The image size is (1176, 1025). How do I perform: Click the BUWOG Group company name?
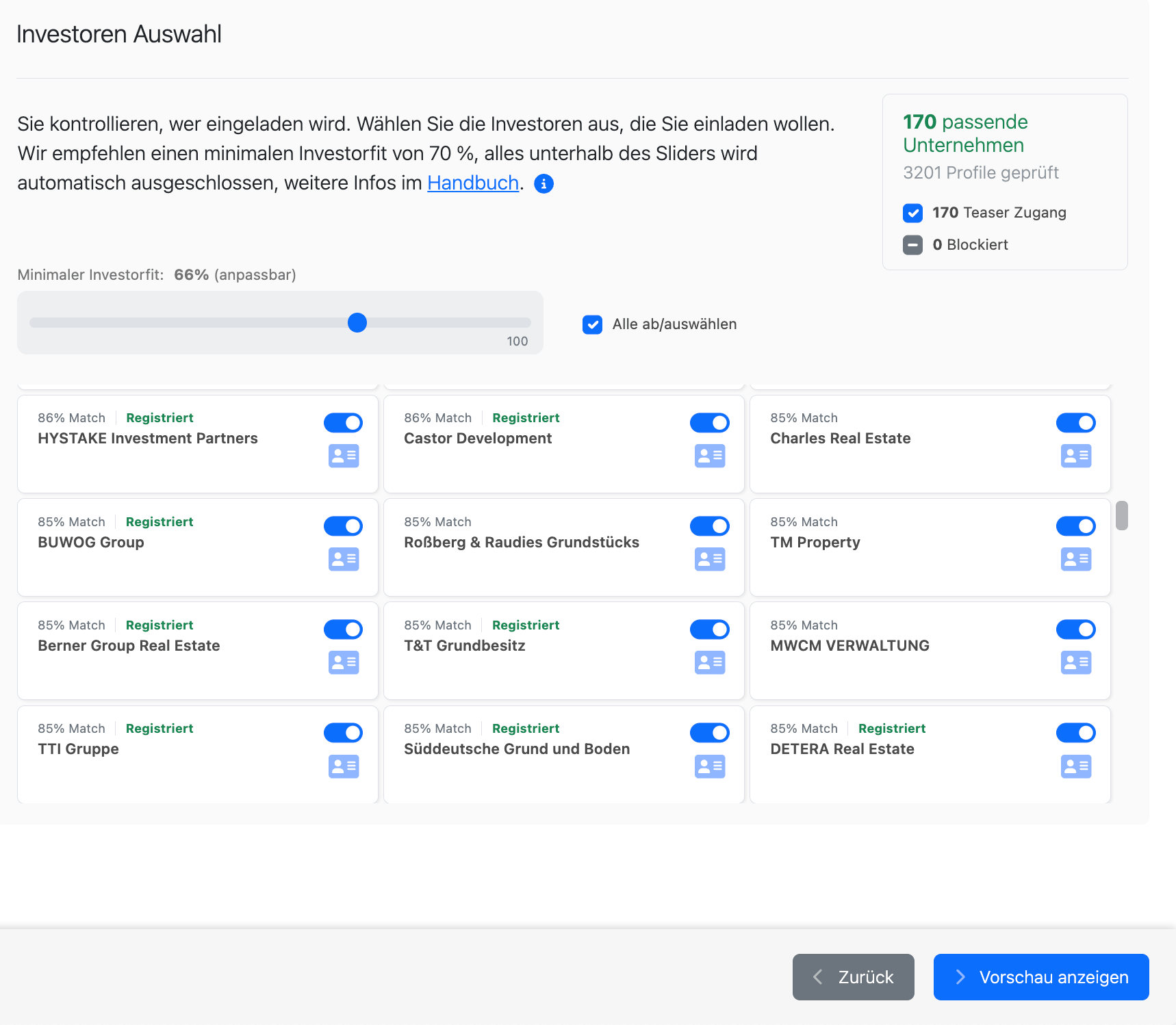coord(91,543)
